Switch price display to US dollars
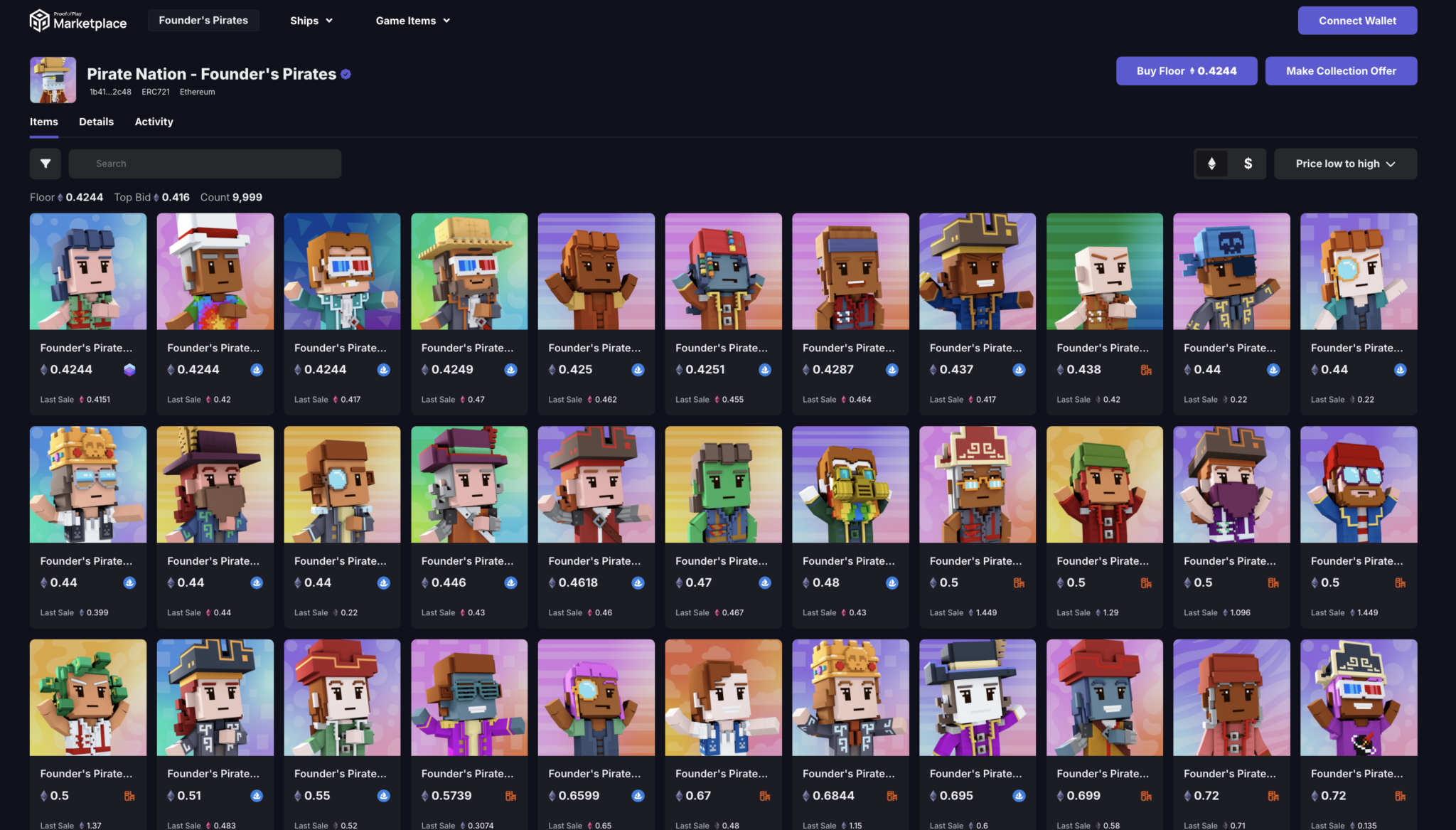This screenshot has width=1456, height=830. point(1248,164)
